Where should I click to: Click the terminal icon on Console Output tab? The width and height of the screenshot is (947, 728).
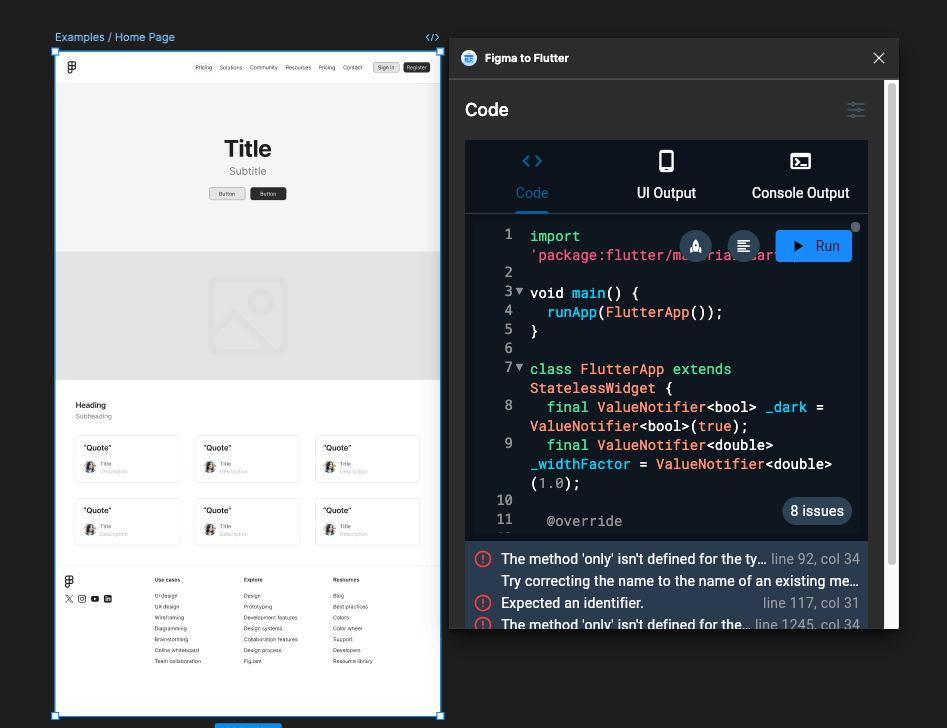tap(800, 161)
